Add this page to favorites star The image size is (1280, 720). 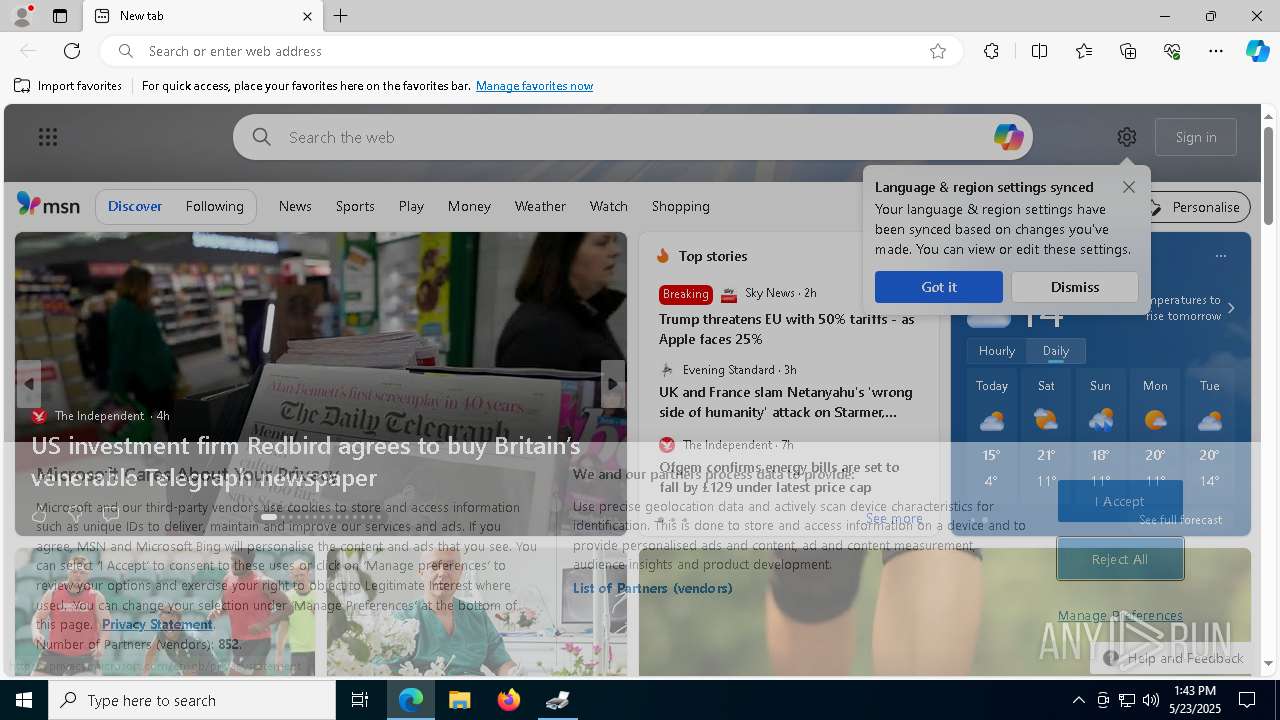coord(938,51)
